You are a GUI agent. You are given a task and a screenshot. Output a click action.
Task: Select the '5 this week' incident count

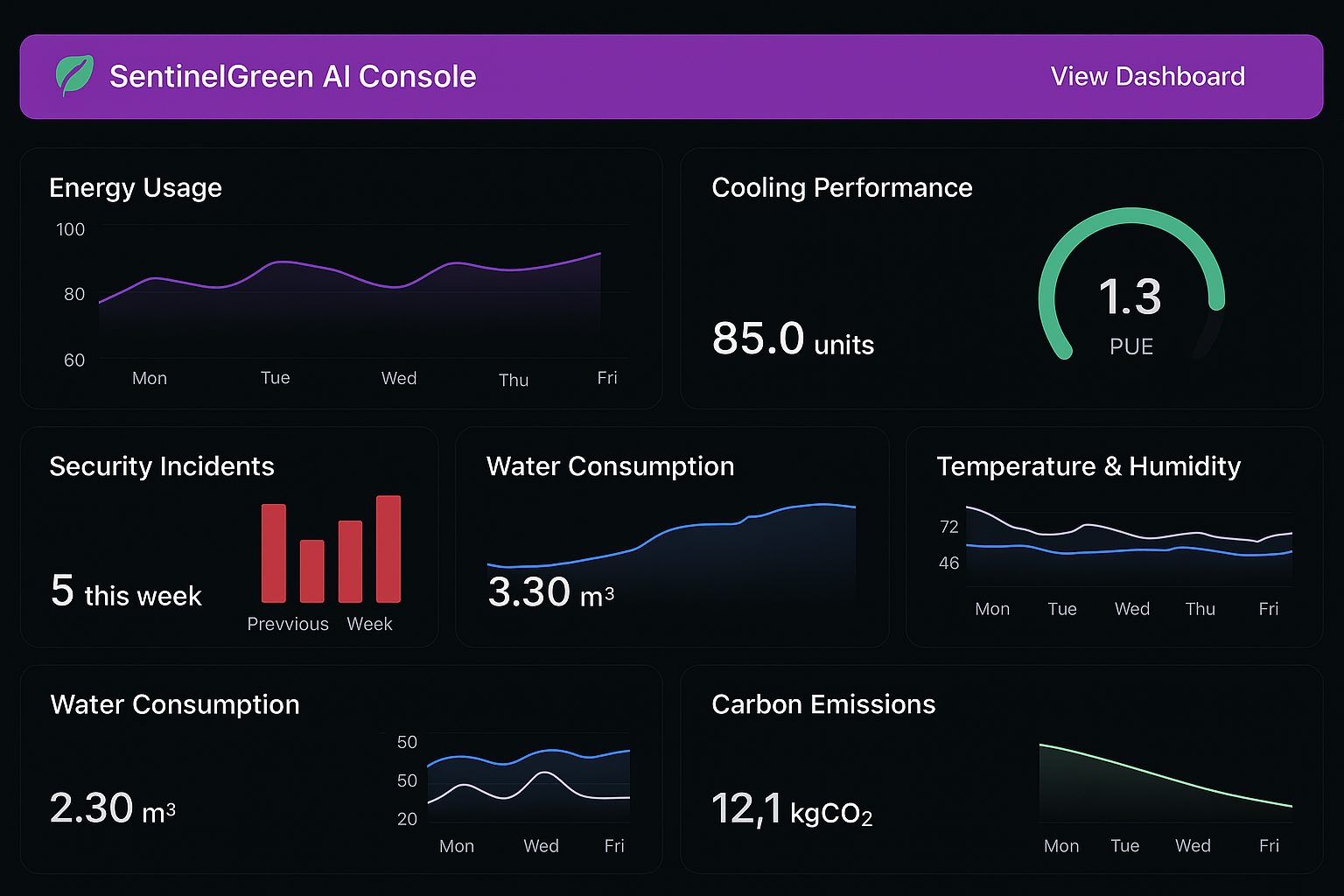coord(126,592)
